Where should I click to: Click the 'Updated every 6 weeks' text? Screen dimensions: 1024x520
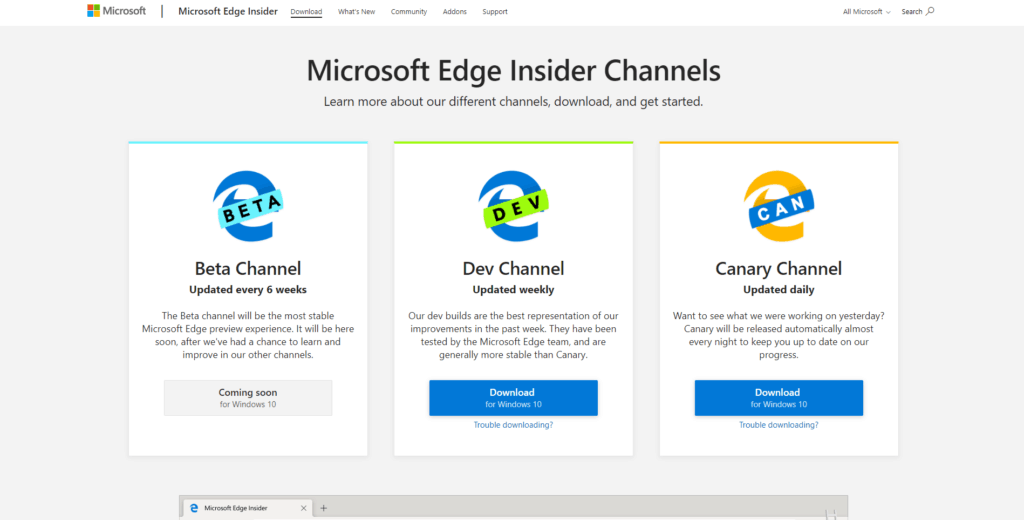[x=248, y=289]
